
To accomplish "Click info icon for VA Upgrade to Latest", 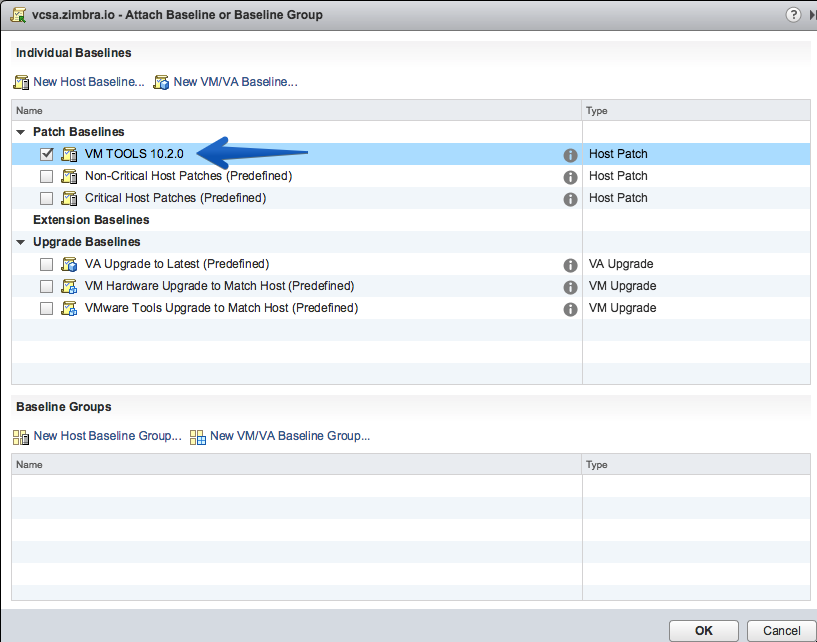I will pos(570,265).
